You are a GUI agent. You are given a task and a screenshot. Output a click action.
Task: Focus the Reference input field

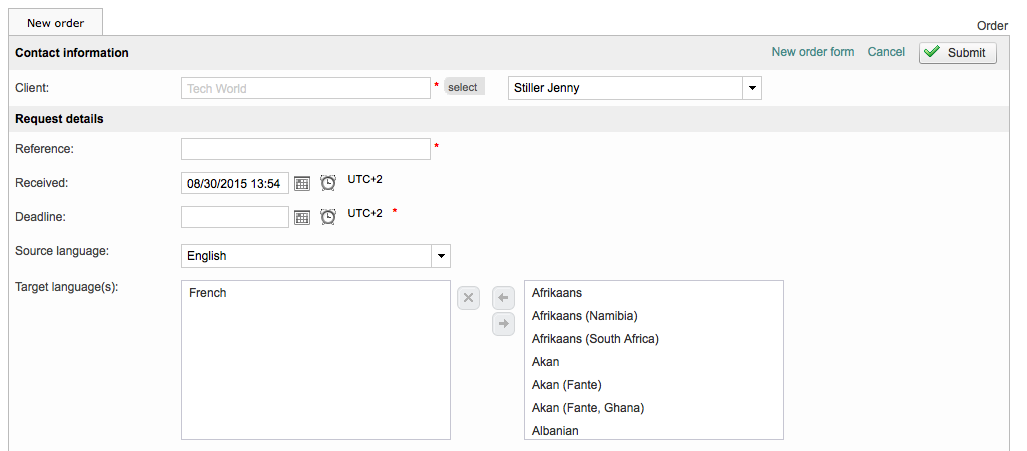tap(305, 149)
